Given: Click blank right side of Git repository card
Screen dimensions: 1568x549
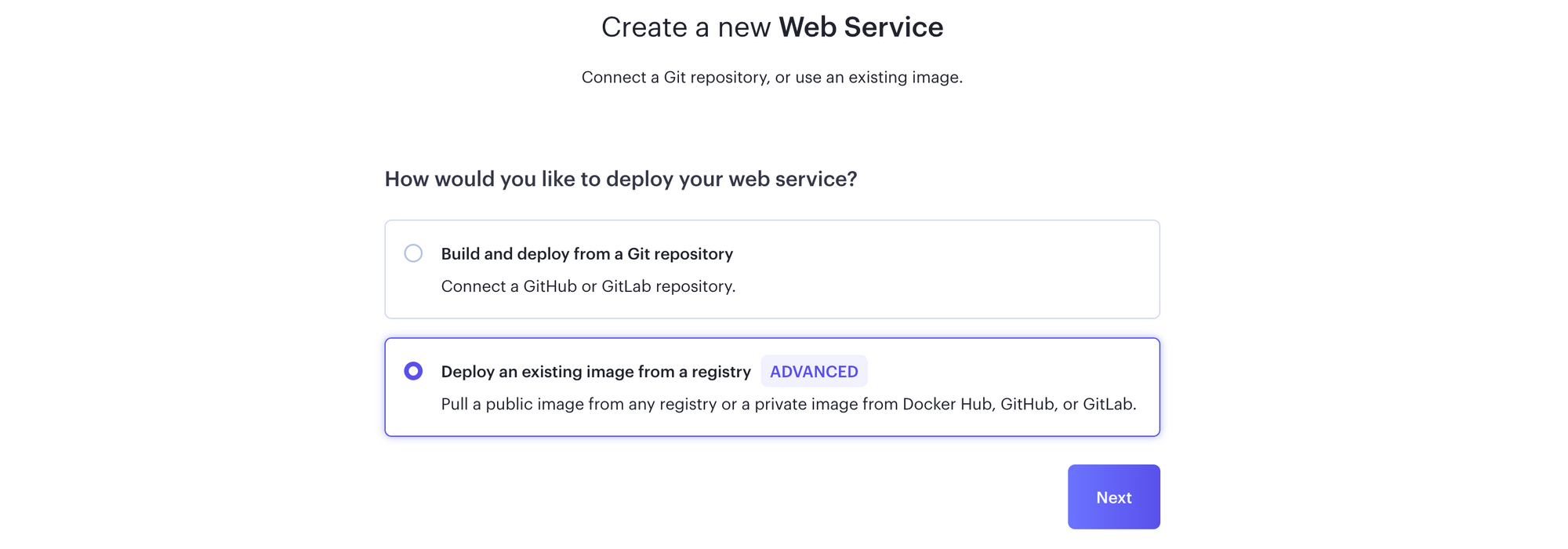Looking at the screenshot, I should (x=980, y=269).
